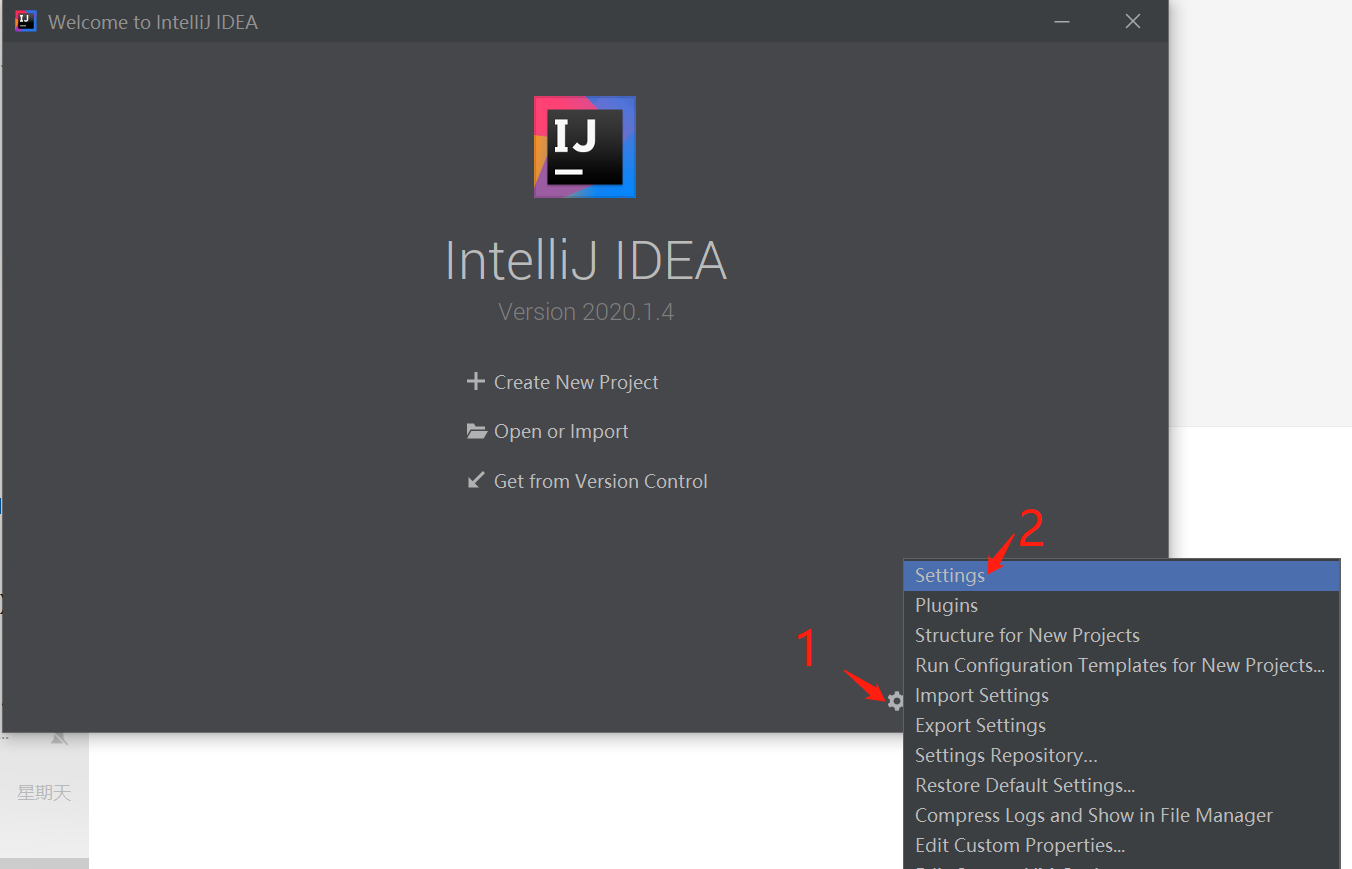Select the Import Settings option
This screenshot has height=869, width=1352.
pos(981,694)
